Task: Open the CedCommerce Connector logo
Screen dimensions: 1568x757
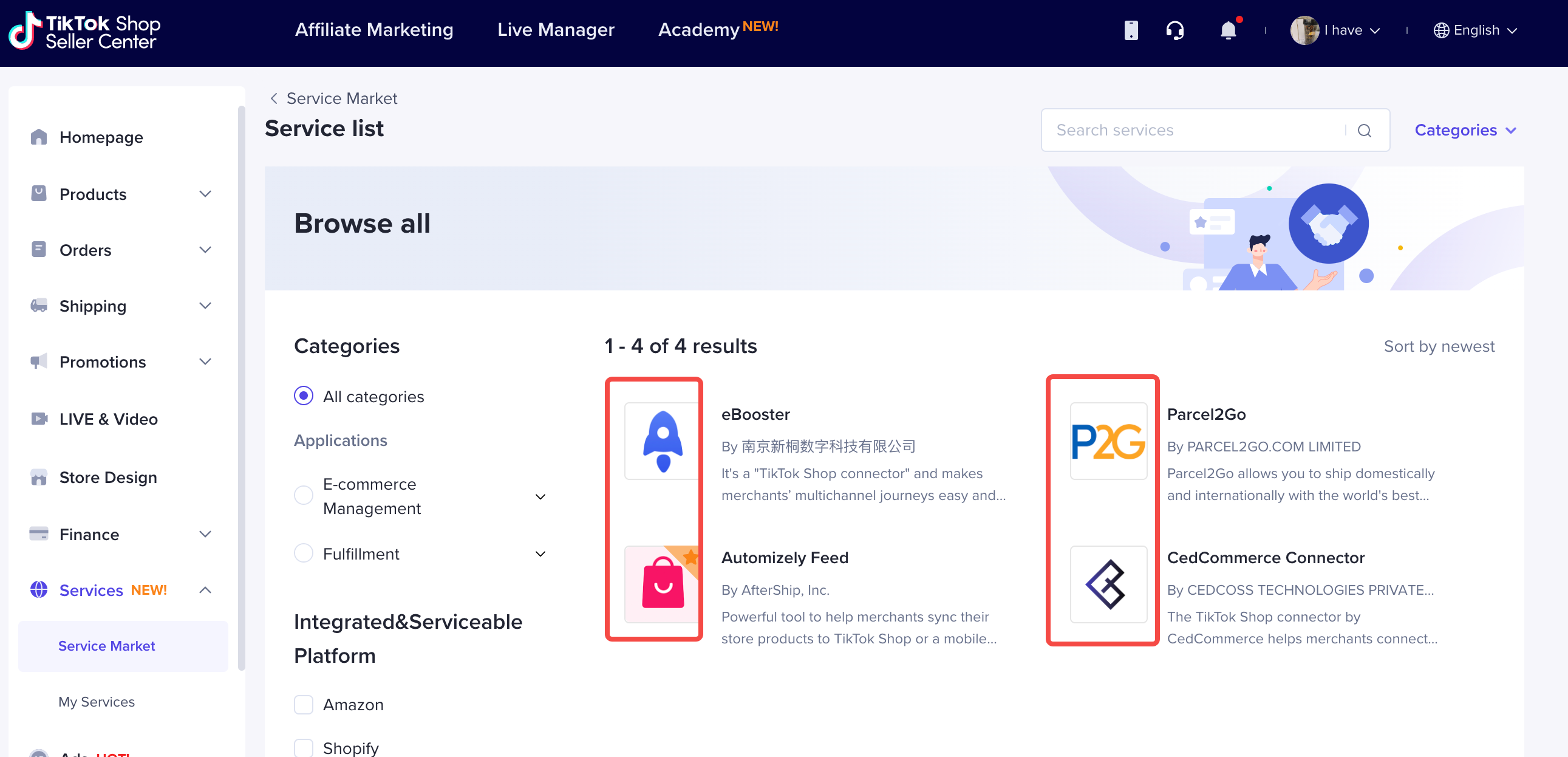Action: [x=1108, y=584]
